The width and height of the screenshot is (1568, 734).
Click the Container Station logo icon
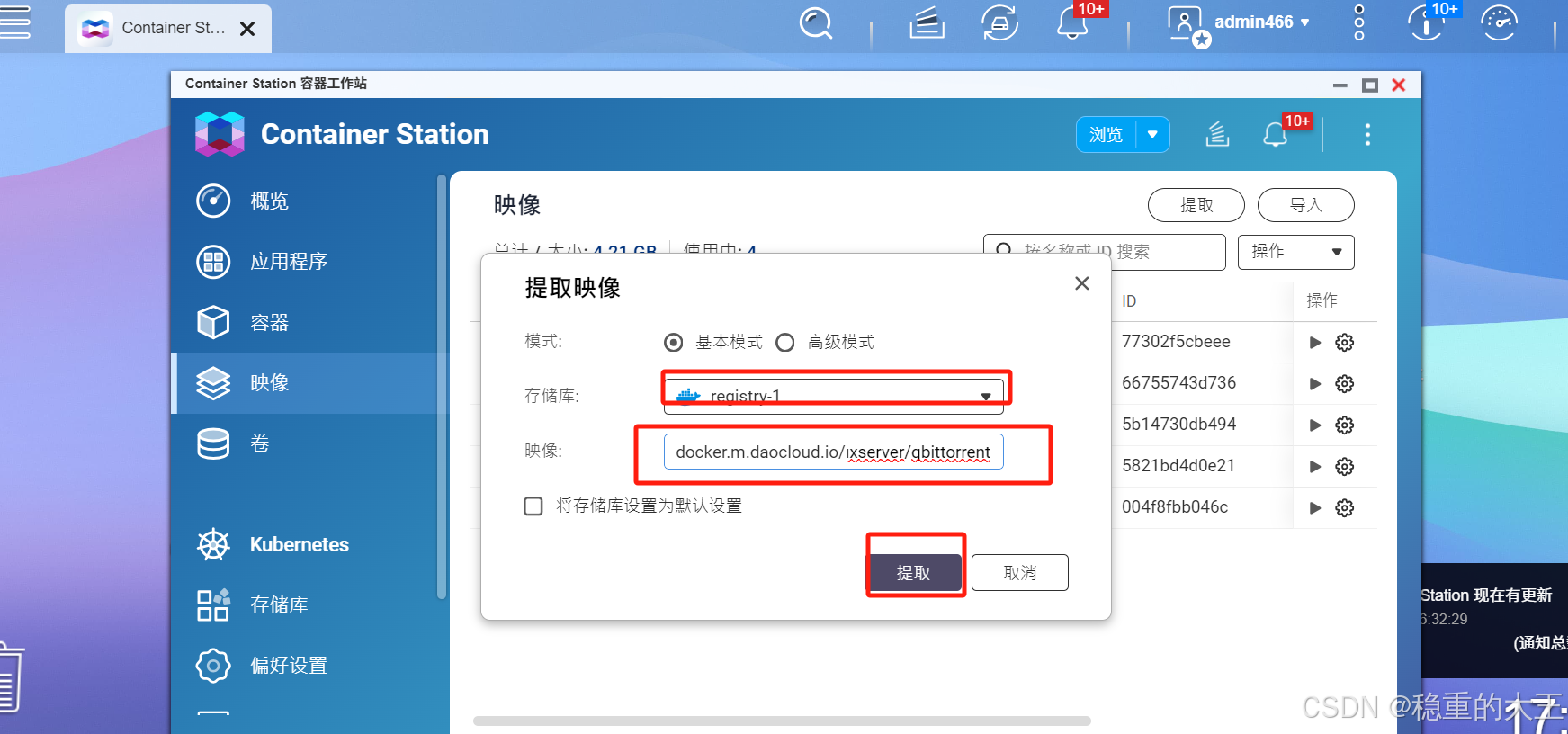tap(220, 134)
